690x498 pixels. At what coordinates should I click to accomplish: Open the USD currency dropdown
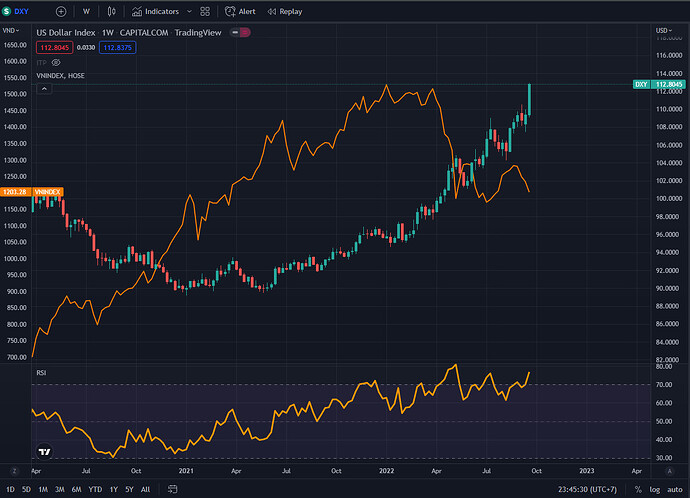pos(663,32)
